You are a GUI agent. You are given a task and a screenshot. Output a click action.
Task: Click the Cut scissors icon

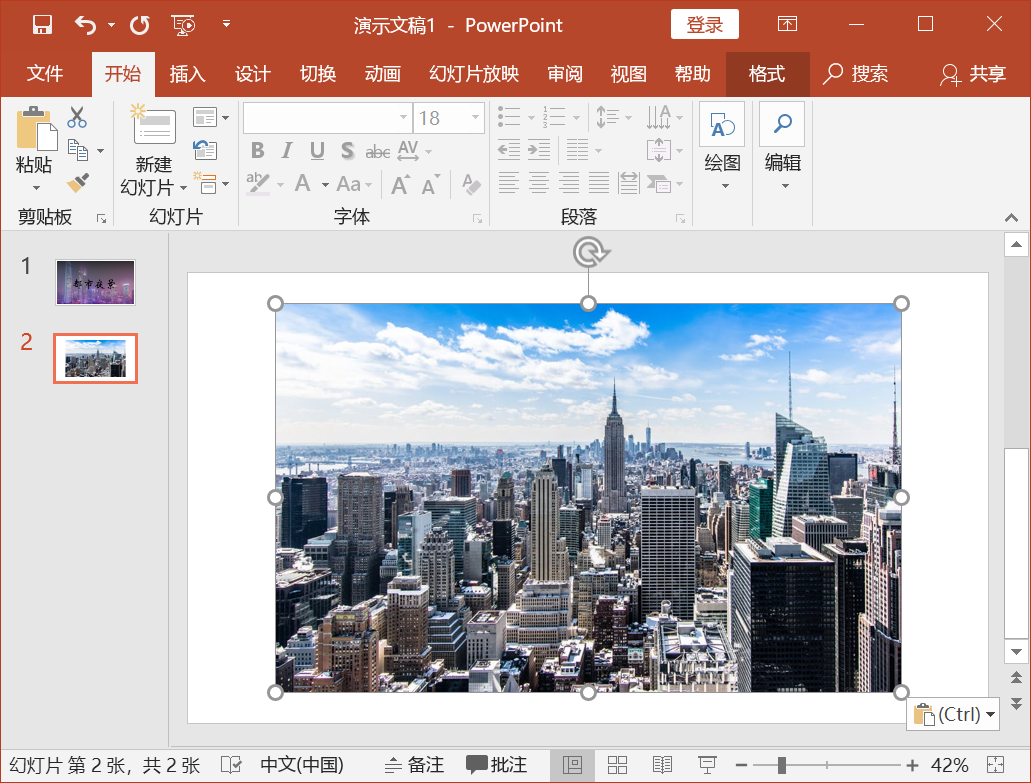tap(77, 117)
